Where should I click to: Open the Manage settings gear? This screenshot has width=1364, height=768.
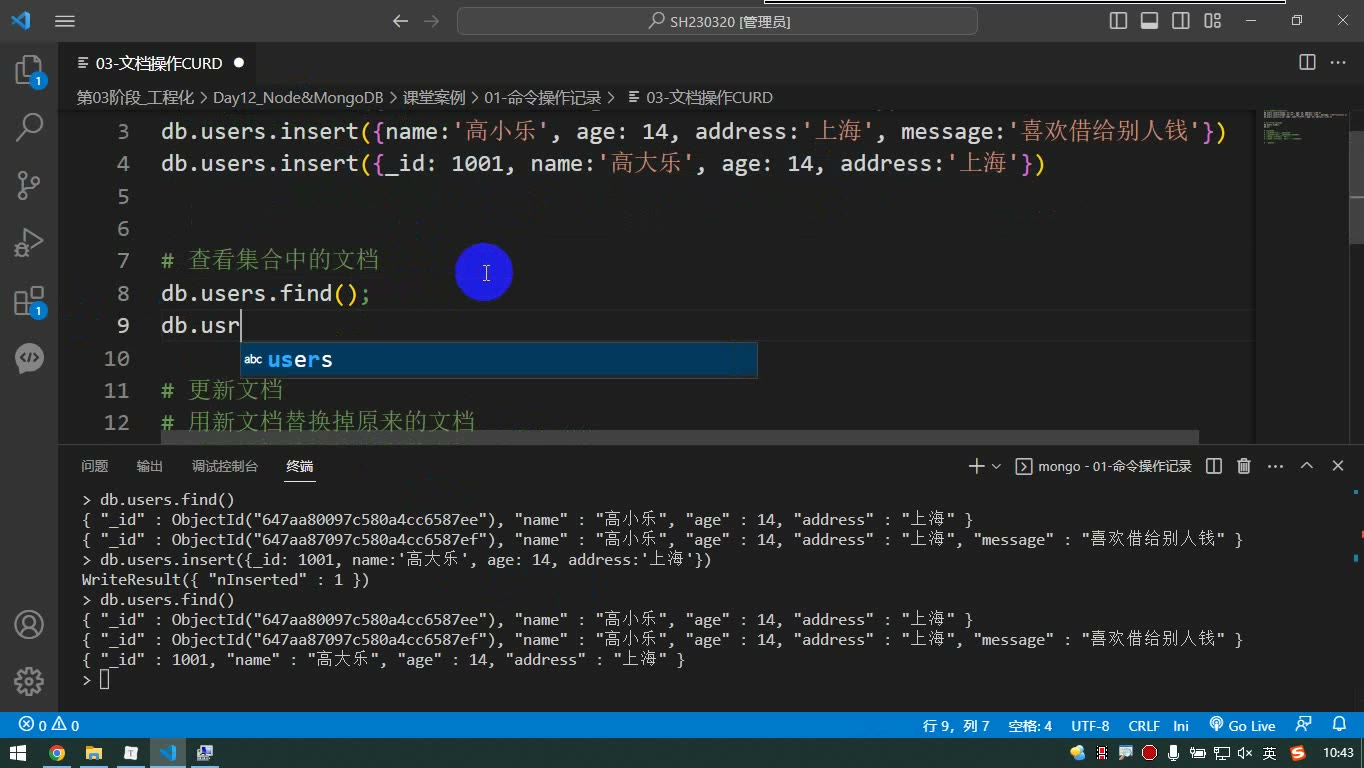29,681
